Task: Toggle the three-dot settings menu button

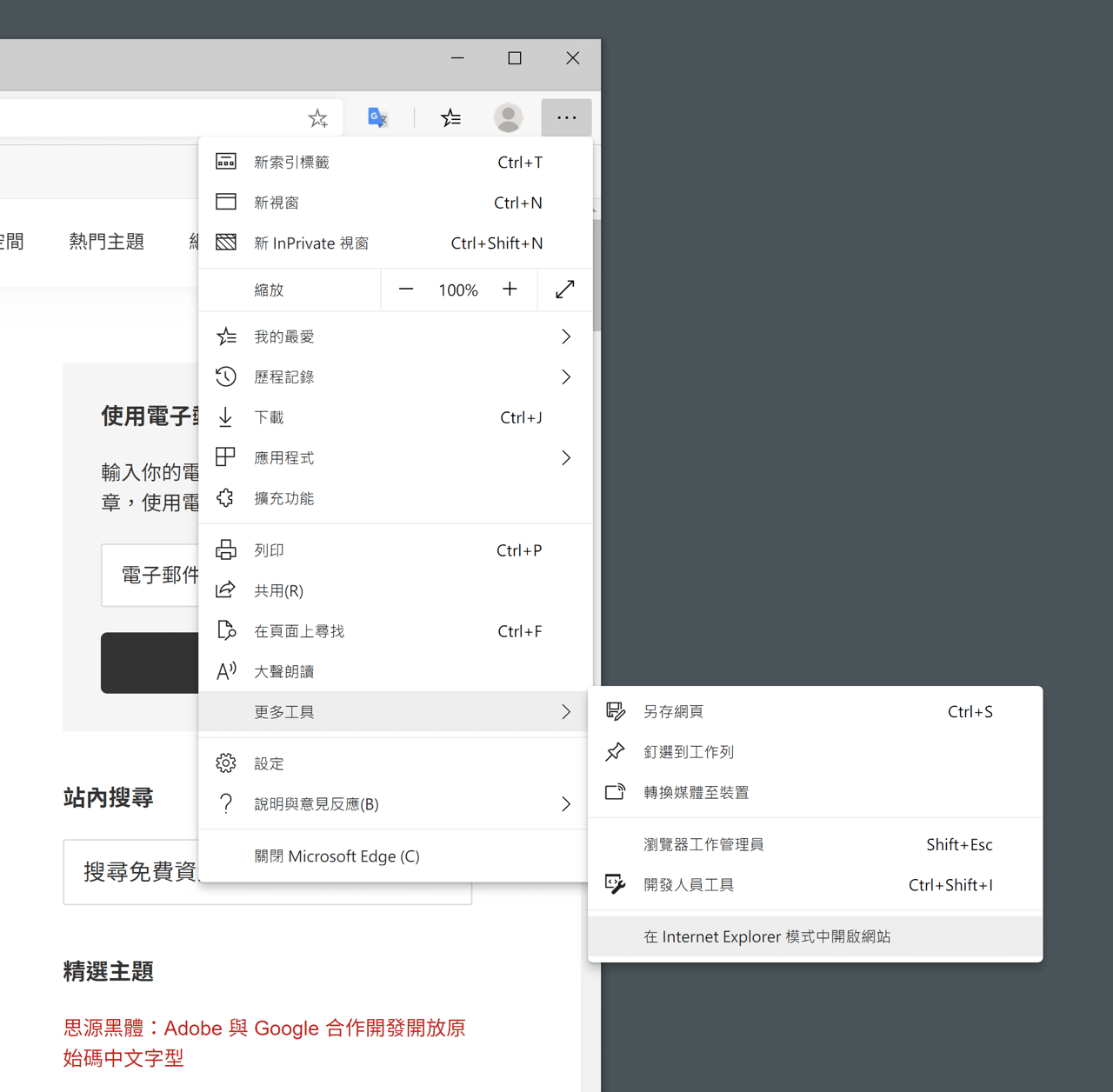Action: click(x=566, y=117)
